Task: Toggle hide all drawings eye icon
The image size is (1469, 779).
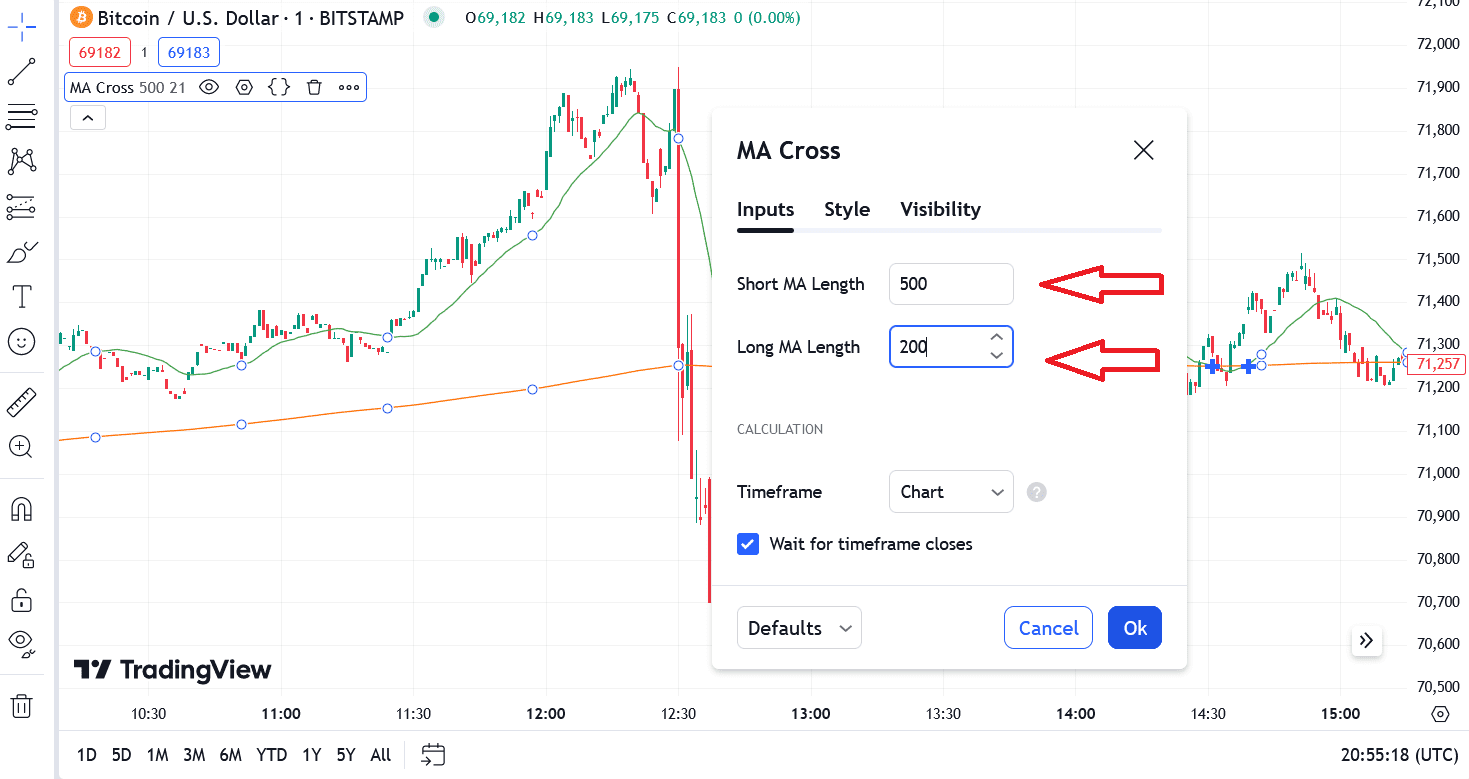Action: click(22, 641)
